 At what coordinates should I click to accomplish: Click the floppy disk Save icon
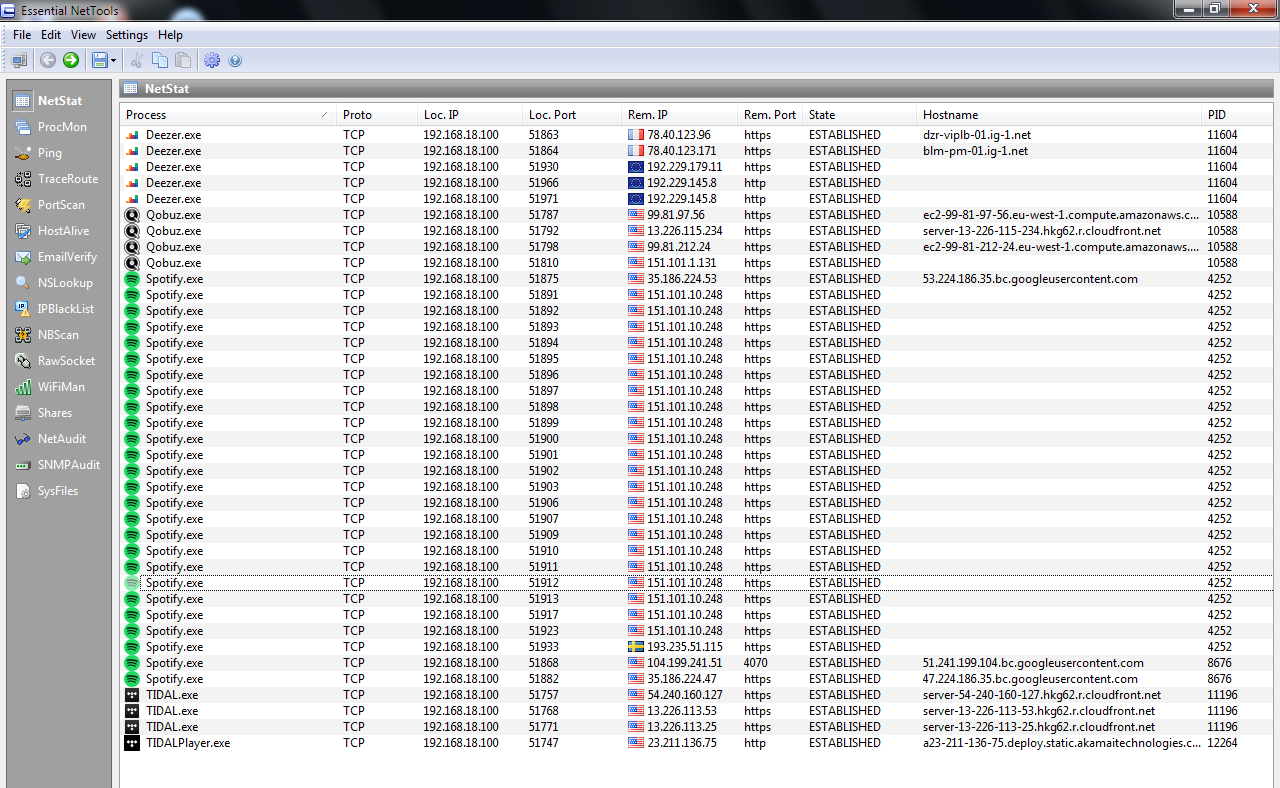pyautogui.click(x=99, y=61)
